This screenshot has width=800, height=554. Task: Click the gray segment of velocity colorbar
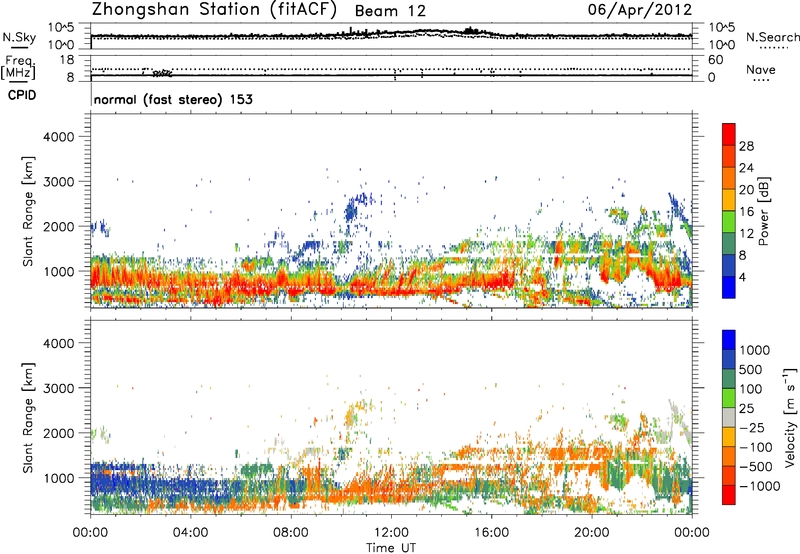729,417
